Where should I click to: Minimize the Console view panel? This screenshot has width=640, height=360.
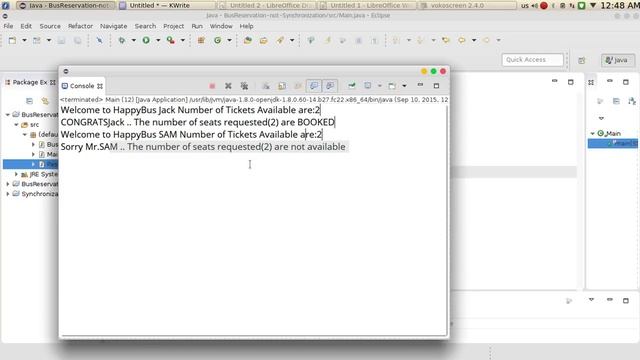[x=420, y=85]
